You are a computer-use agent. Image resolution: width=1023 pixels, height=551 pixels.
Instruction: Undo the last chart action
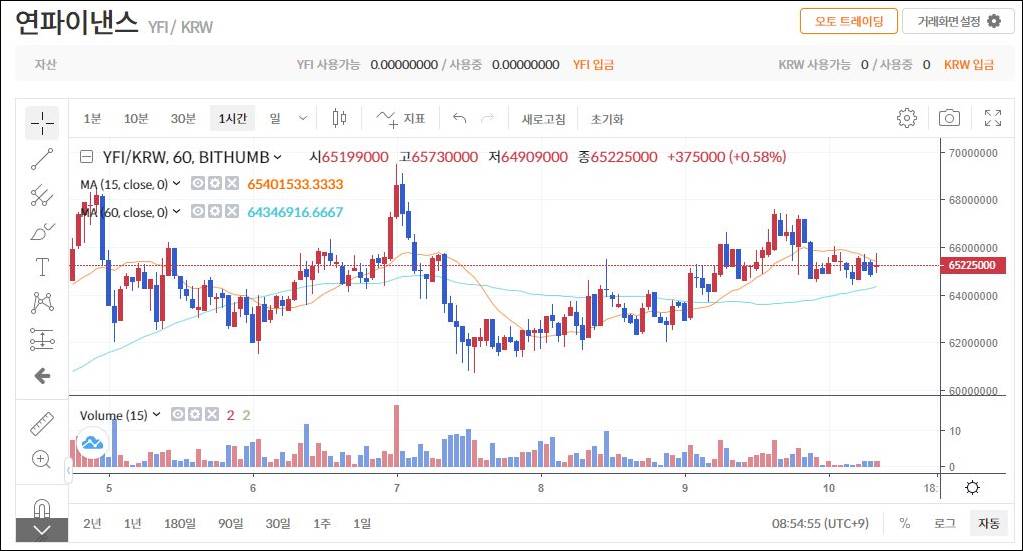[459, 119]
